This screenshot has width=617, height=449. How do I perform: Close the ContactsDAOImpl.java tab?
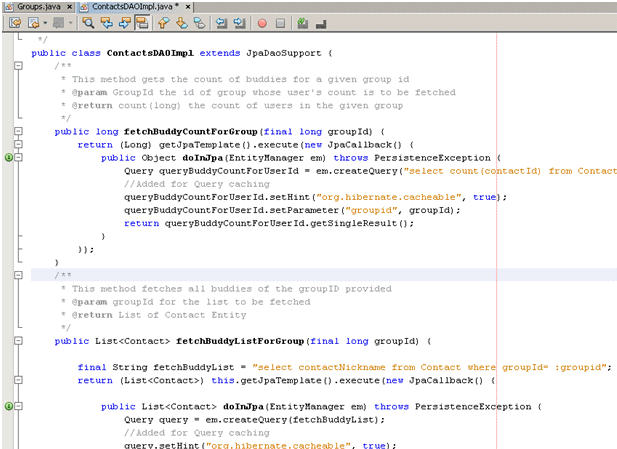click(x=188, y=7)
